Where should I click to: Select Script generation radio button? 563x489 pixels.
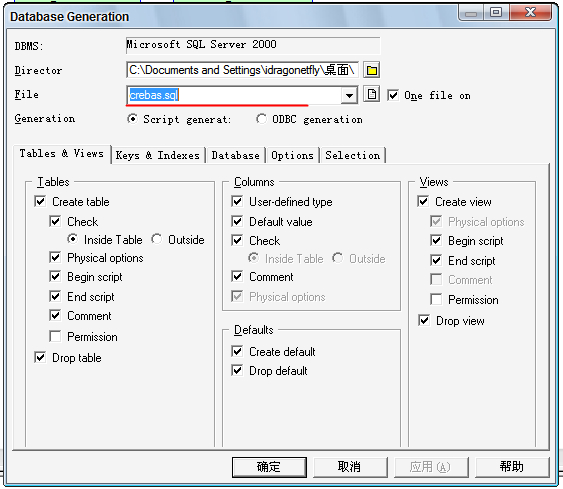[132, 119]
